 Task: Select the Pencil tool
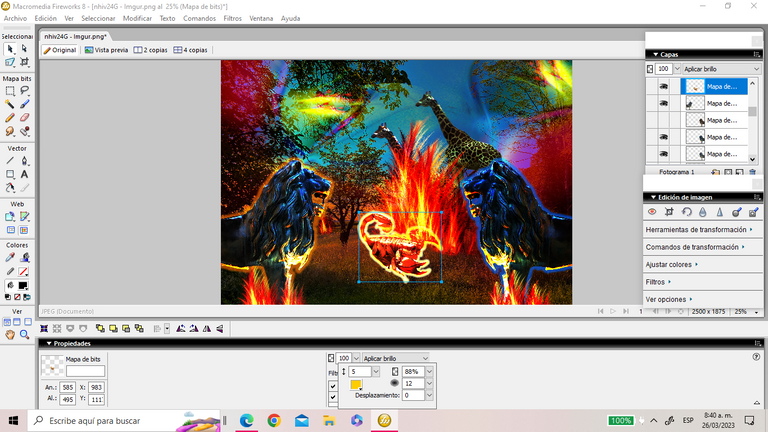tap(10, 118)
